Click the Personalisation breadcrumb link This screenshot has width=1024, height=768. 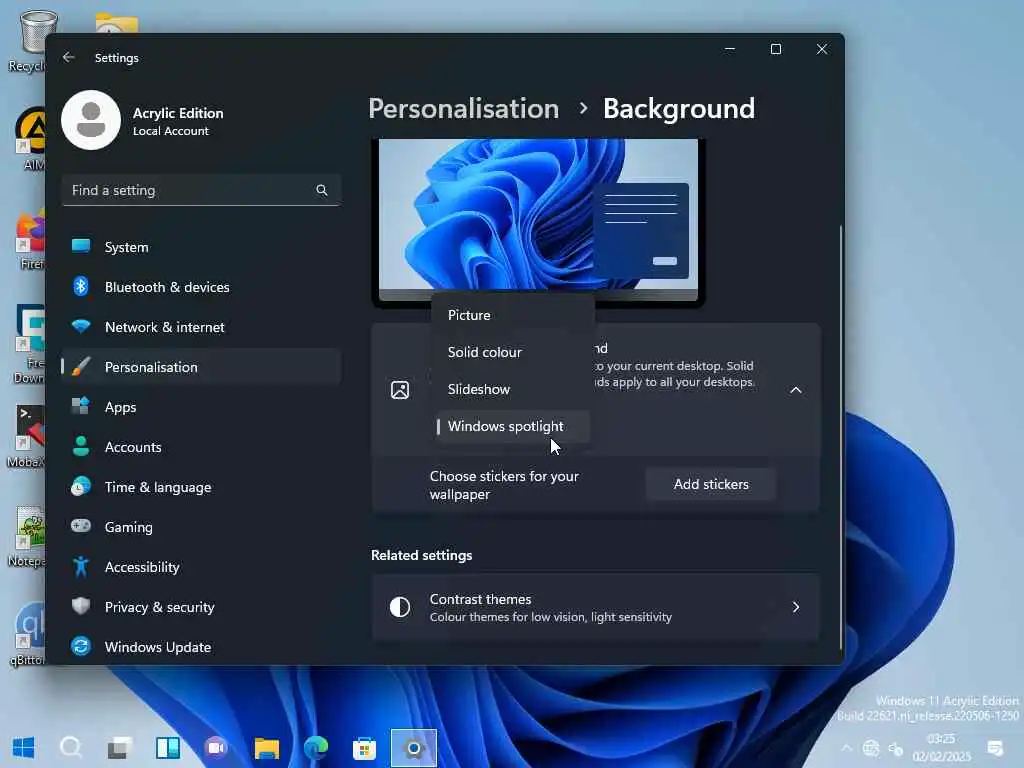click(464, 108)
